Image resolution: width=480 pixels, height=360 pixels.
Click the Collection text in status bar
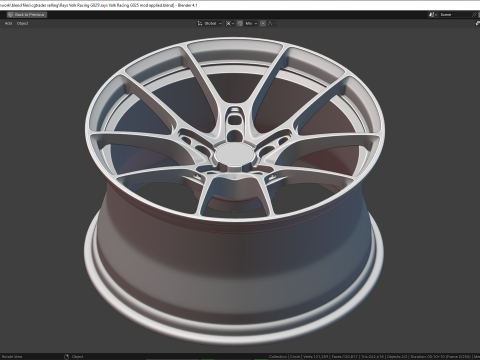pos(278,356)
